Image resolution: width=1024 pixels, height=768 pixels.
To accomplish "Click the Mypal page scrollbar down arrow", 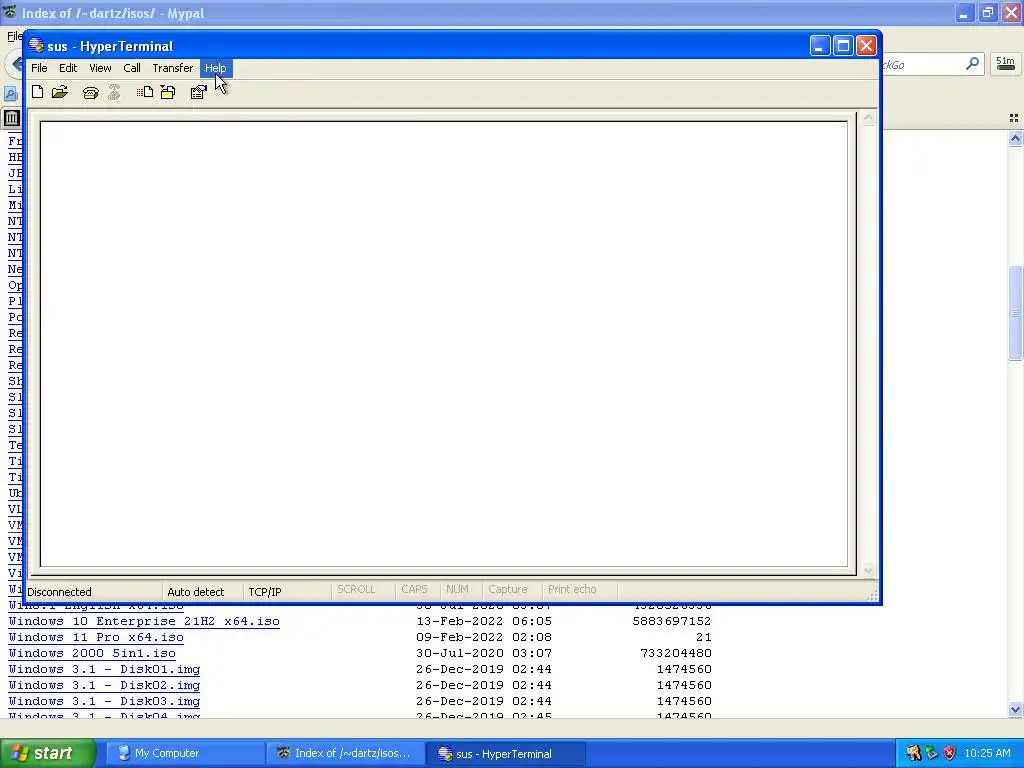I will (1015, 709).
